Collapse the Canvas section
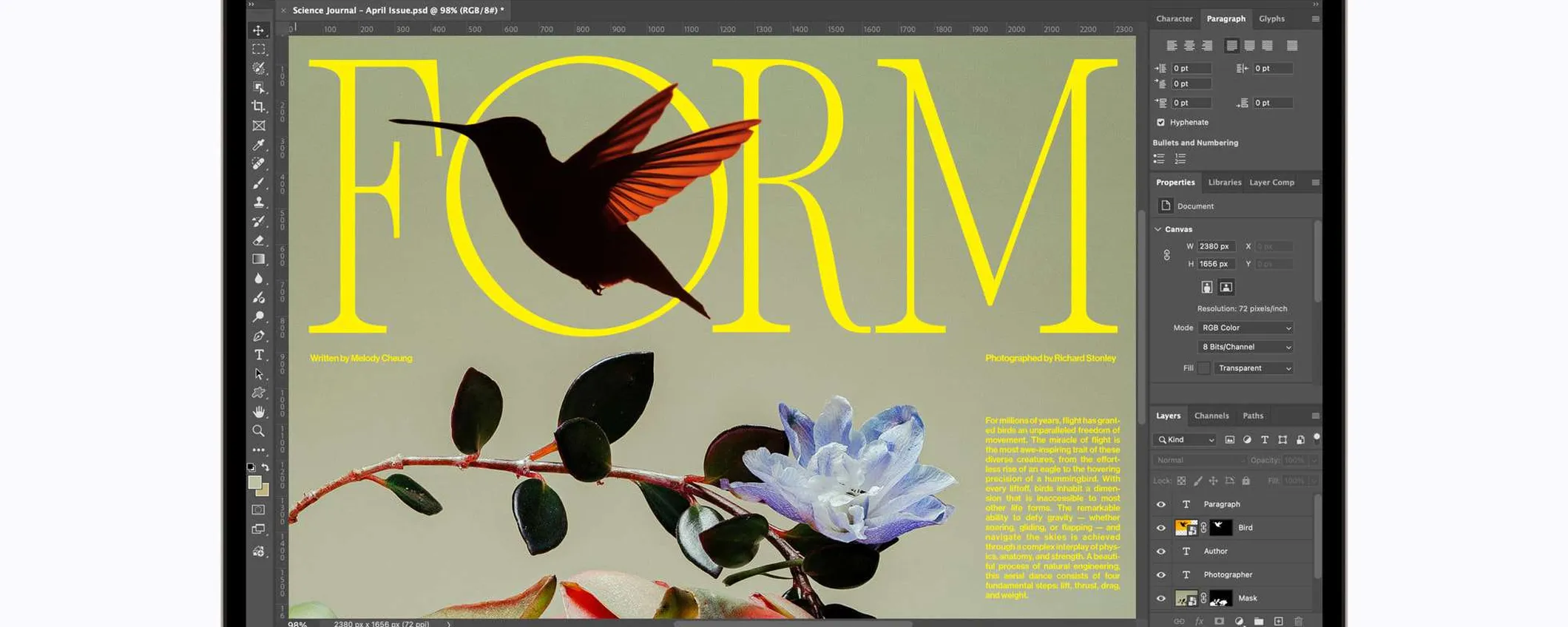The height and width of the screenshot is (627, 1568). [1158, 229]
